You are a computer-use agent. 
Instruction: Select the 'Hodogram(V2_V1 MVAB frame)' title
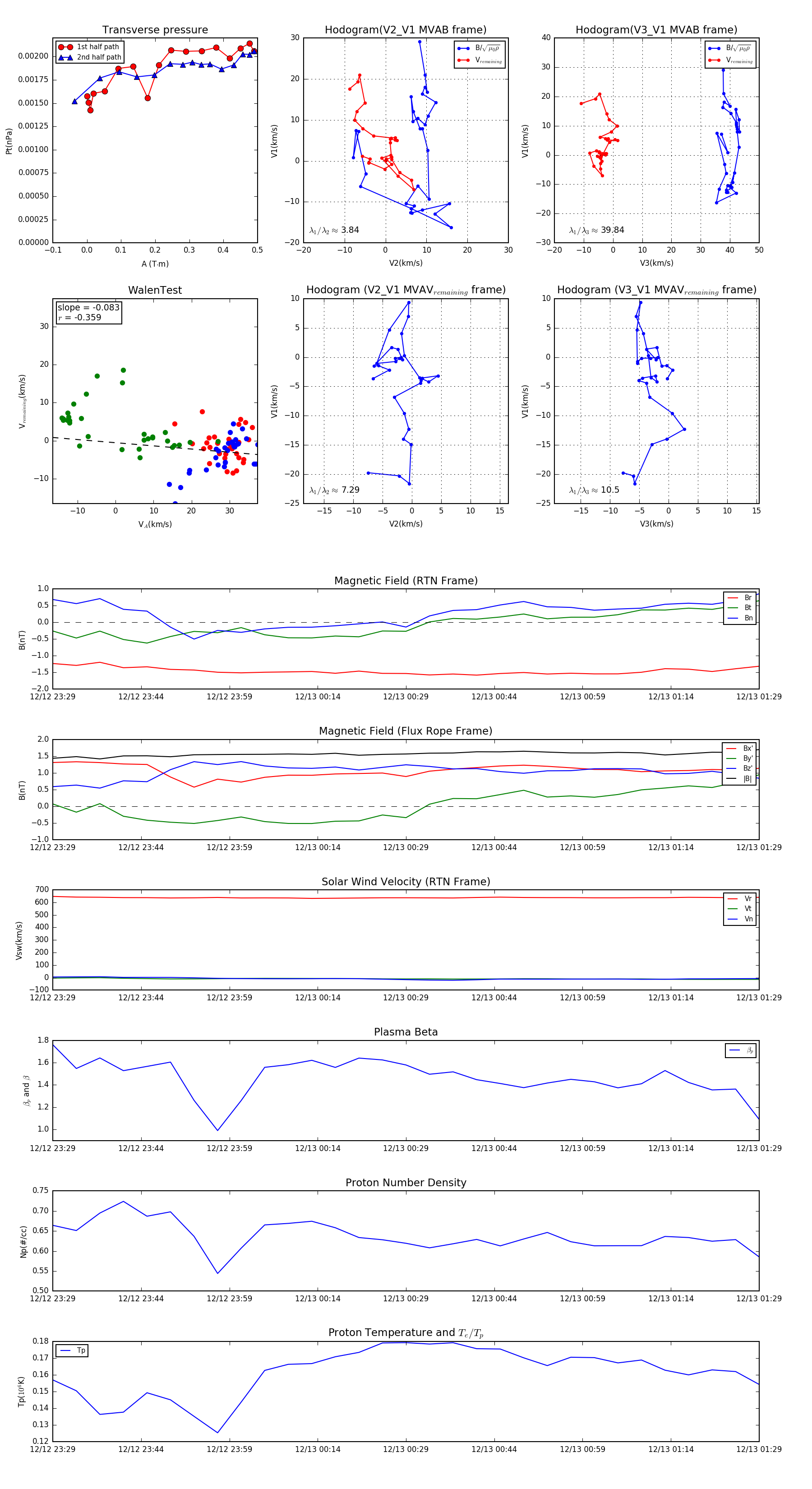pos(406,30)
